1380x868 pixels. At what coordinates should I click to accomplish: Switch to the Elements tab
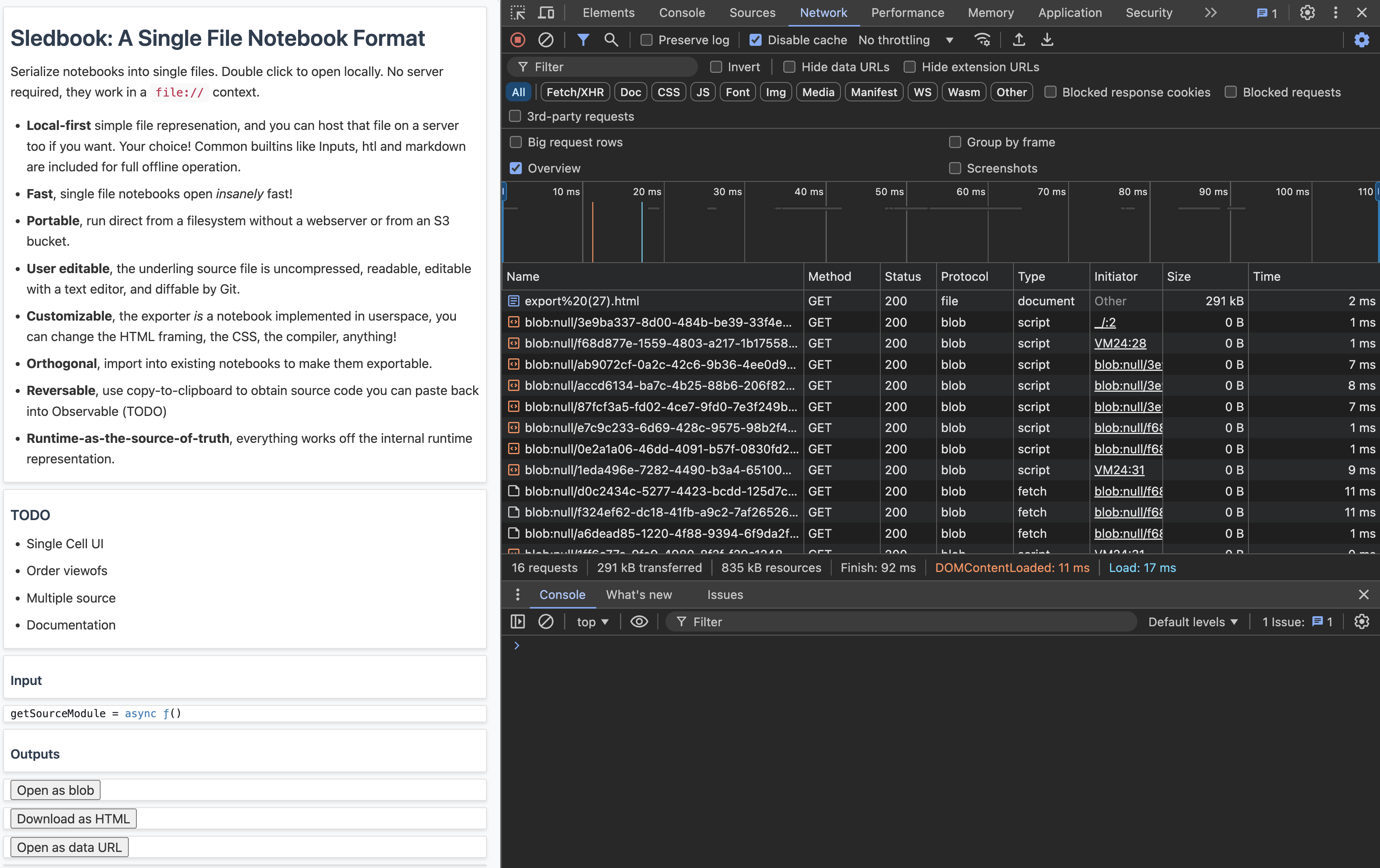[608, 12]
